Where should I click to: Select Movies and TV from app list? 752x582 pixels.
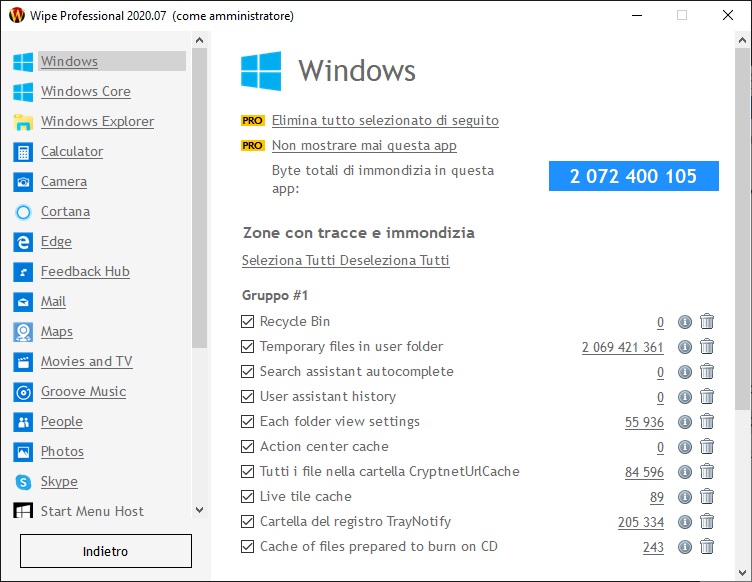[x=86, y=361]
